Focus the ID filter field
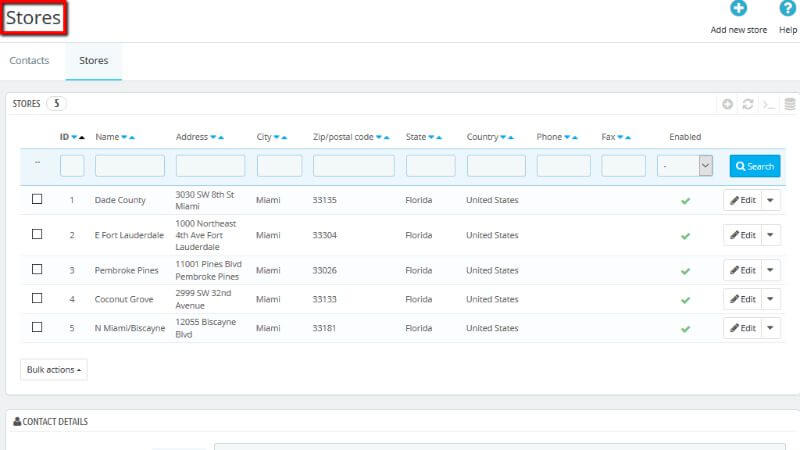The height and width of the screenshot is (450, 800). click(x=72, y=166)
